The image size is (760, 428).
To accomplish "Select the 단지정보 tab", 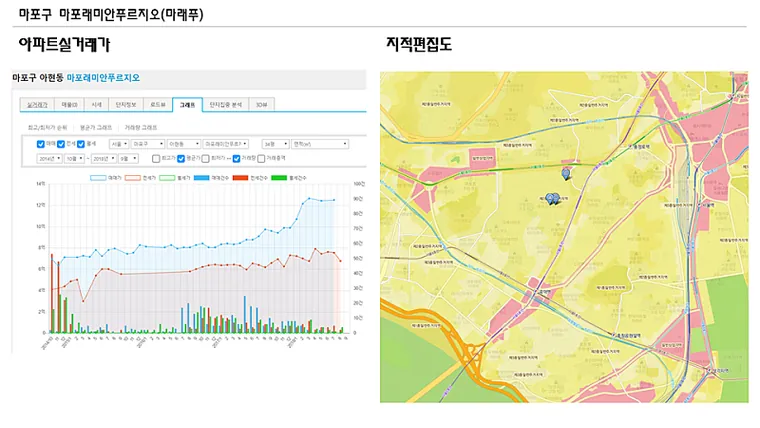I will [x=126, y=105].
